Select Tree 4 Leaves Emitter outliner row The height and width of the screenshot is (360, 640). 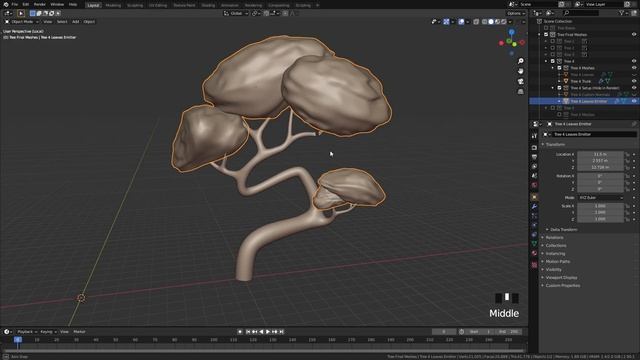(x=584, y=101)
